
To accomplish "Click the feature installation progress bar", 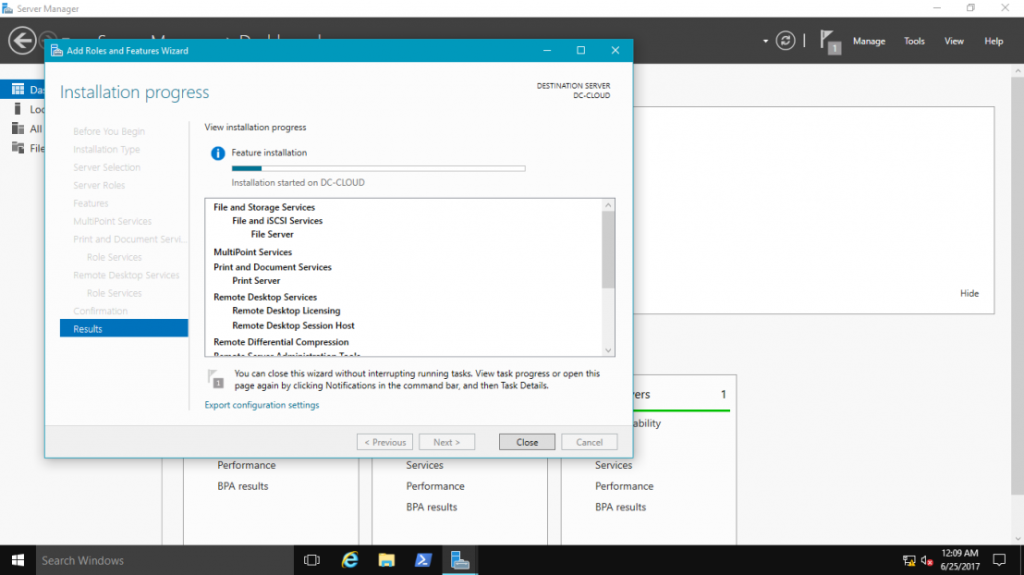I will point(378,169).
